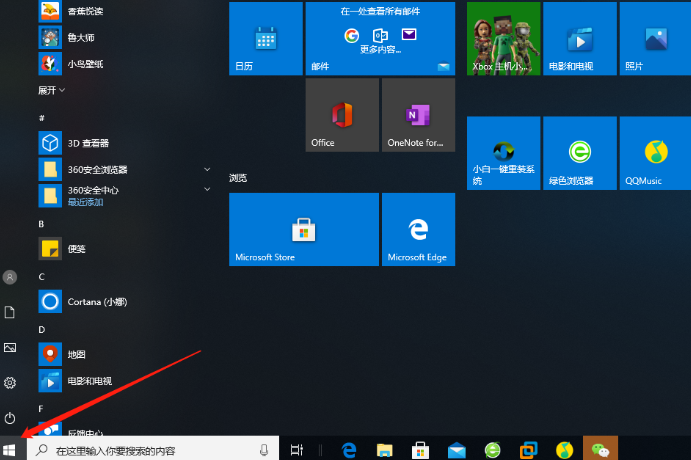Image resolution: width=691 pixels, height=460 pixels.
Task: Launch the QQMusic tile
Action: pyautogui.click(x=655, y=153)
